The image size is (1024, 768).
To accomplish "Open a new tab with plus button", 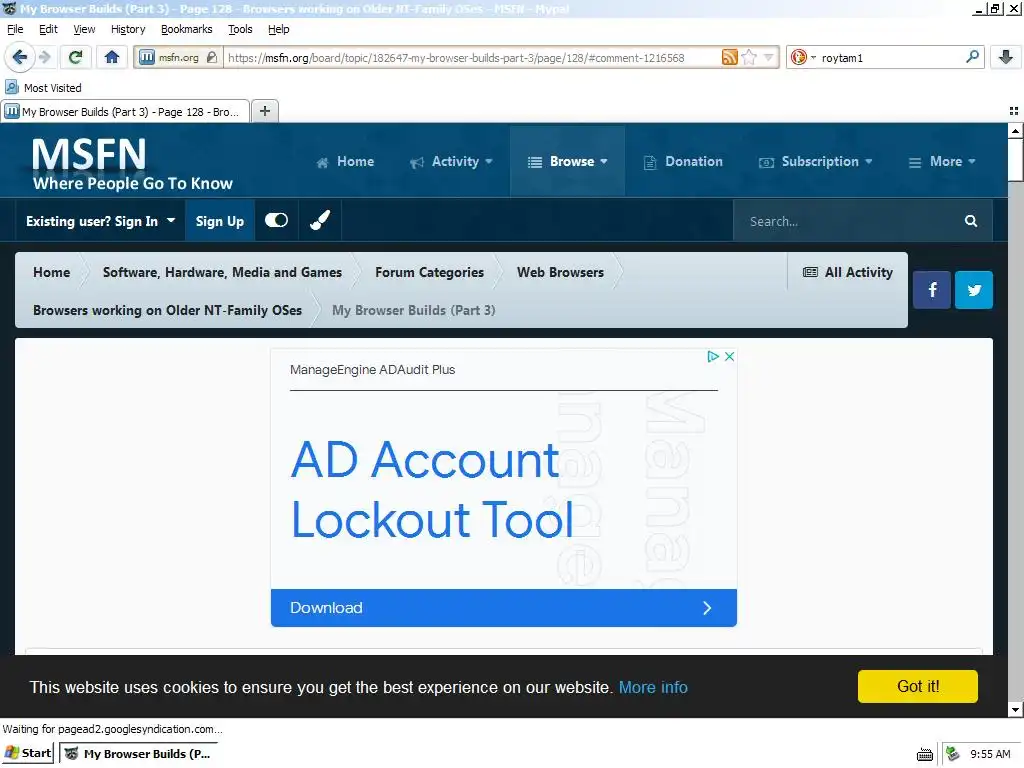I will (x=264, y=111).
